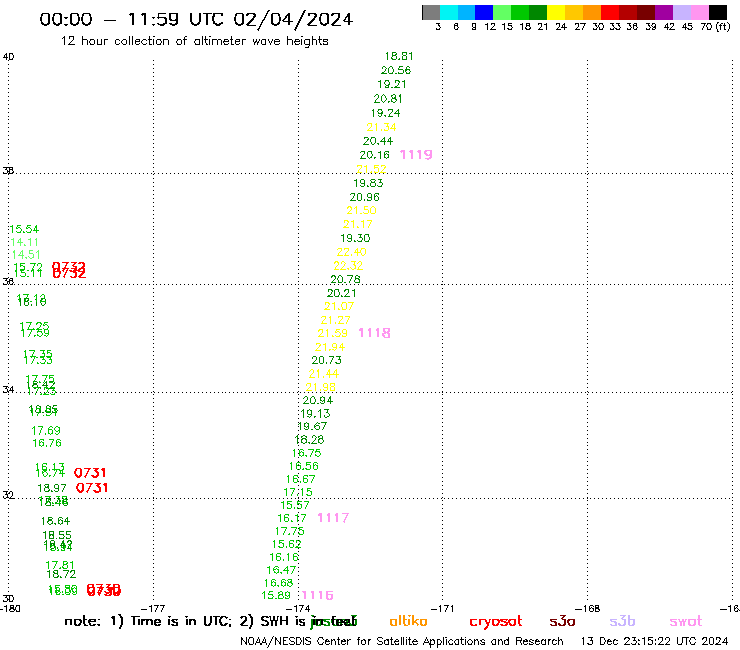The width and height of the screenshot is (740, 650).
Task: Click the yellow 21.34 reading
Action: [x=381, y=127]
